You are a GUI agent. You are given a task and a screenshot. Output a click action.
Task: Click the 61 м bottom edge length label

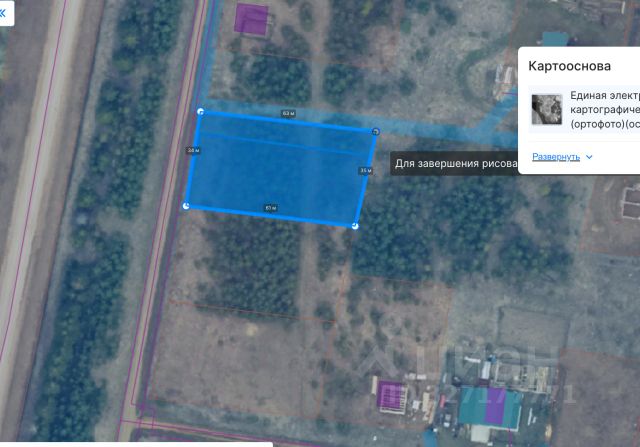tap(271, 208)
